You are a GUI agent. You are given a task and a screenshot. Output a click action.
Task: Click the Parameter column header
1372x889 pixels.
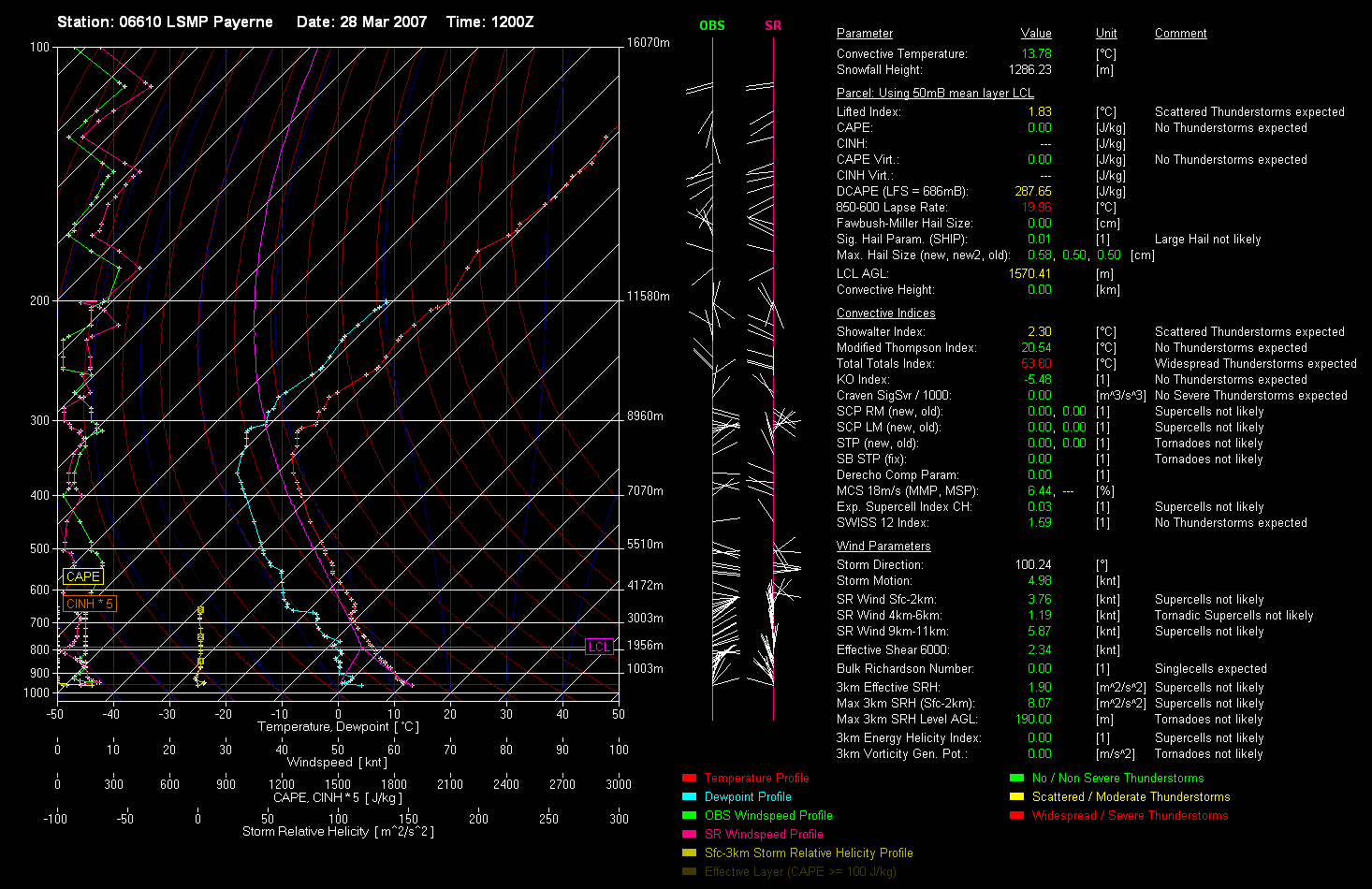864,34
